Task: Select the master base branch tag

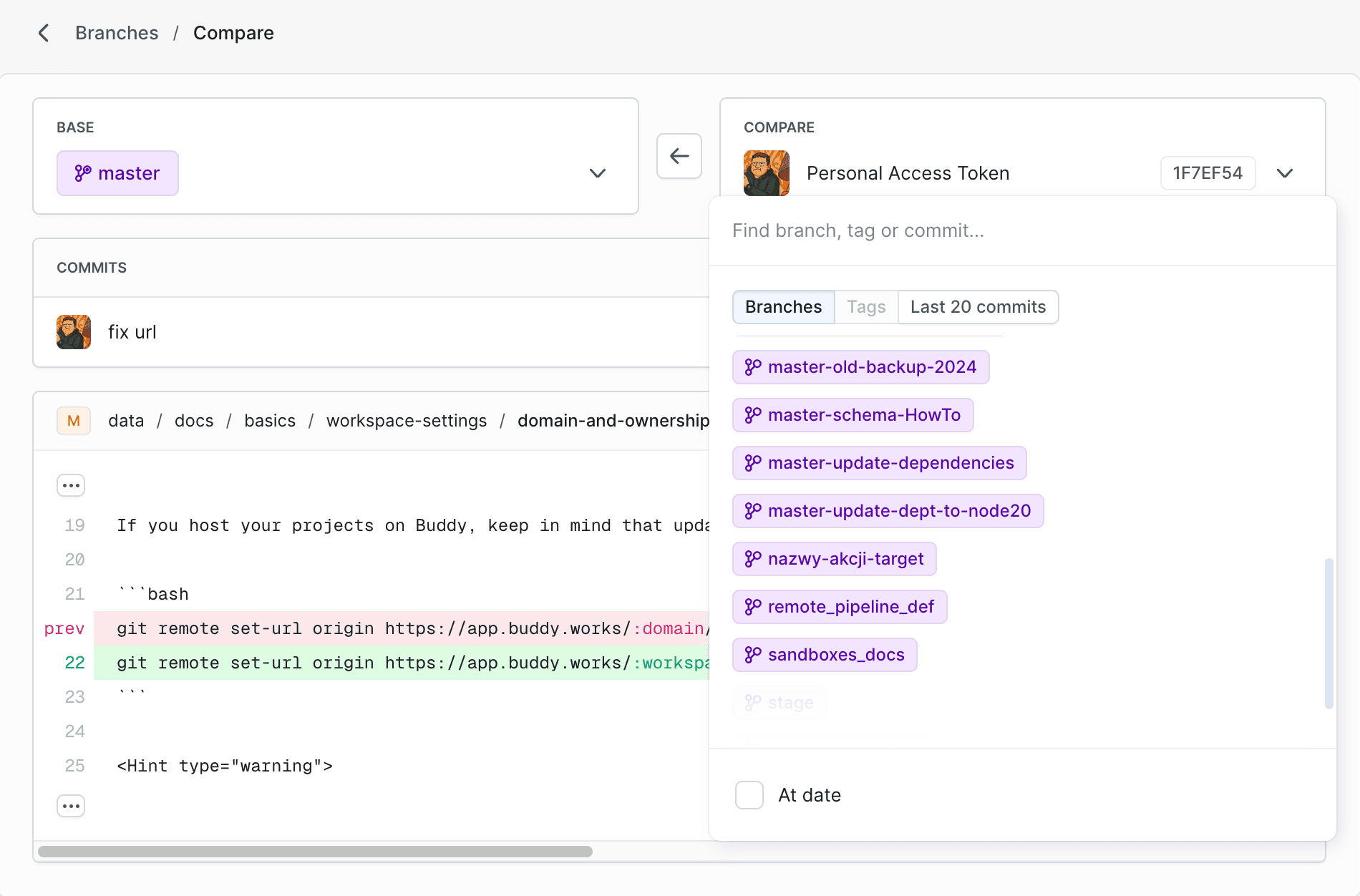Action: [x=117, y=173]
